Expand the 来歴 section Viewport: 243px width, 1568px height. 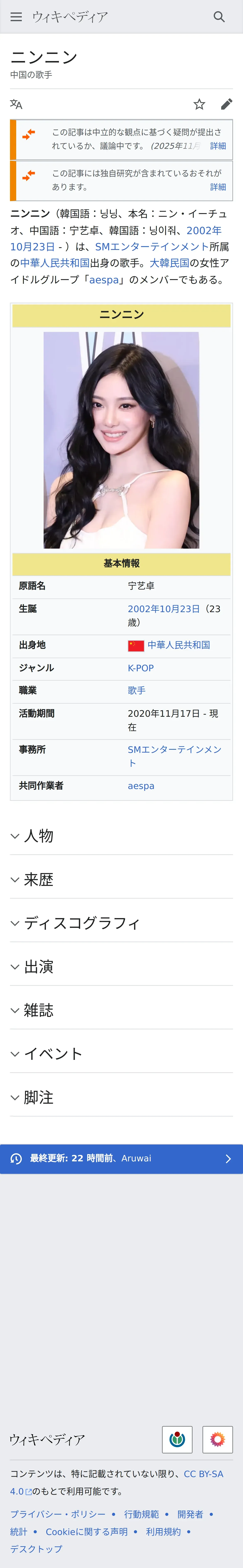[x=38, y=879]
